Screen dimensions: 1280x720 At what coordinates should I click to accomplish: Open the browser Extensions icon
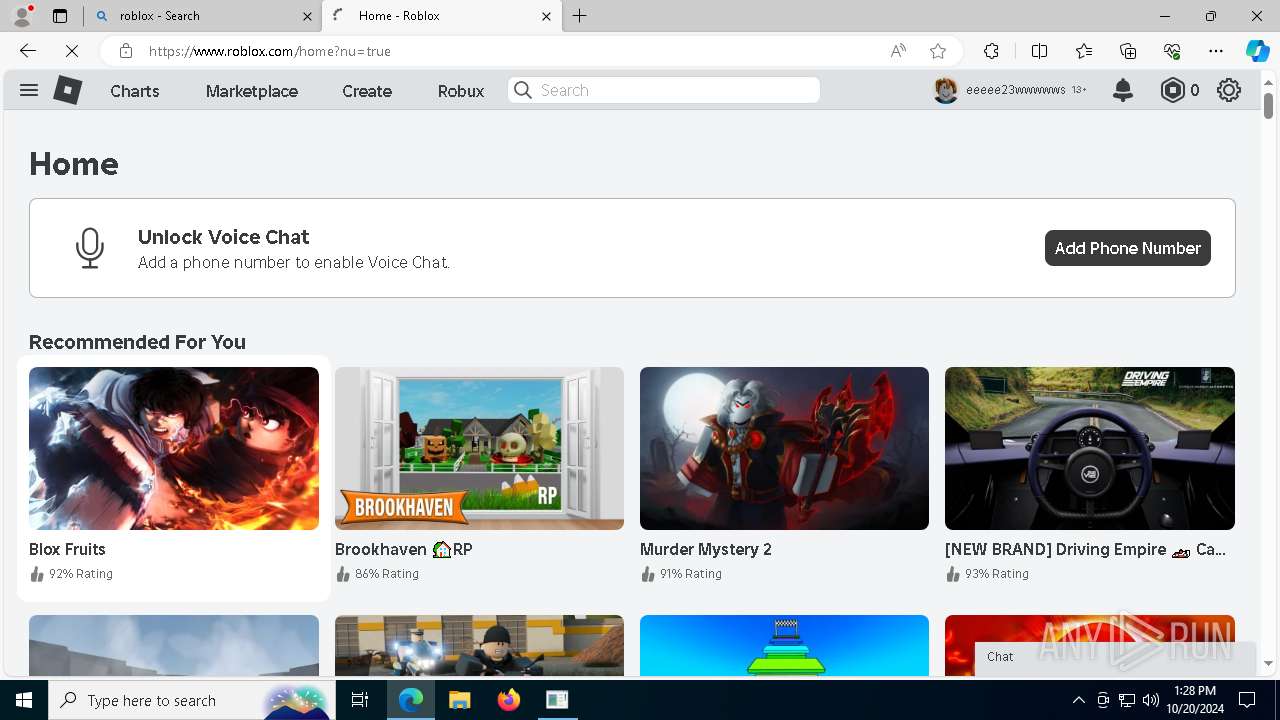tap(991, 51)
